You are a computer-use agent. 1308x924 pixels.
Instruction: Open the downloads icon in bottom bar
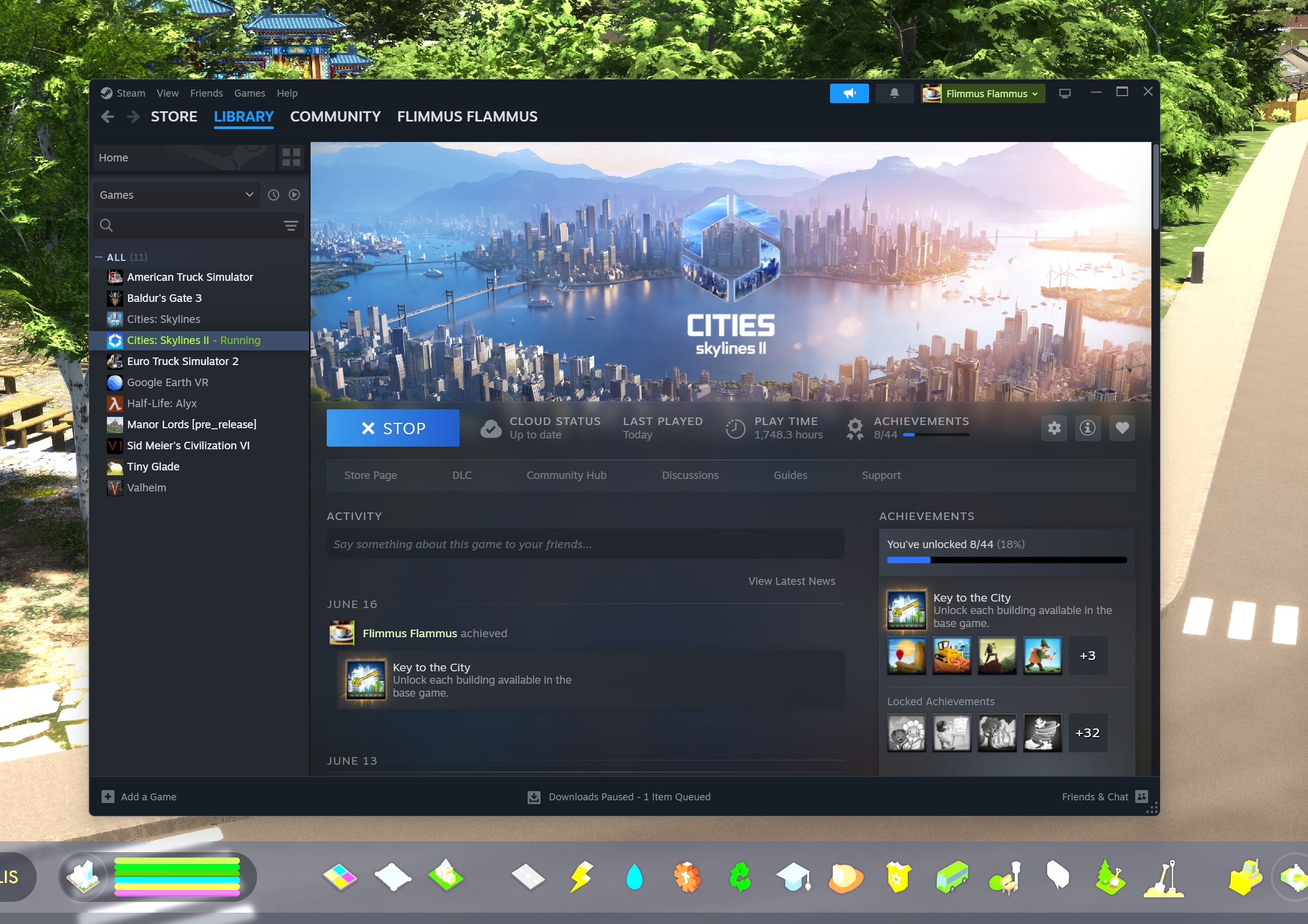[534, 797]
